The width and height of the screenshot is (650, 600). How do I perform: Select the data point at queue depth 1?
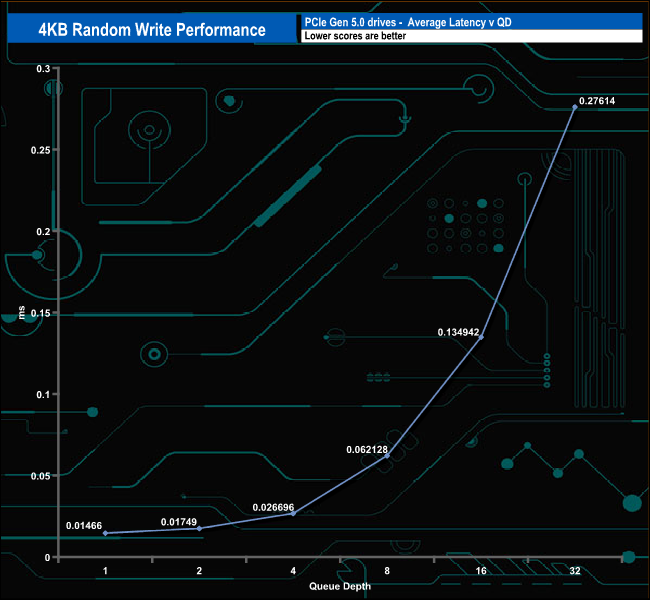pos(105,533)
